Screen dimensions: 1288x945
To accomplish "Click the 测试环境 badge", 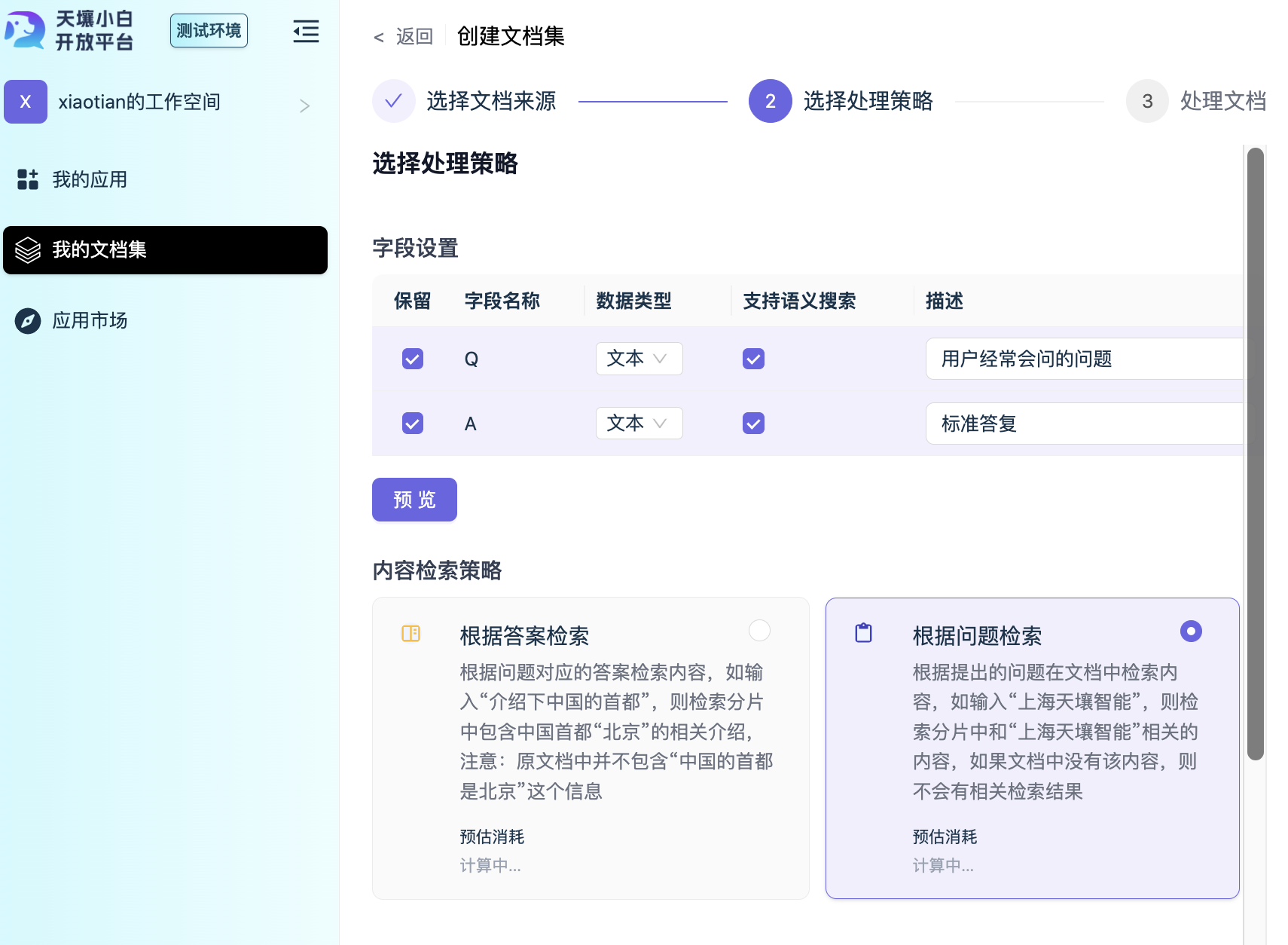I will click(209, 31).
